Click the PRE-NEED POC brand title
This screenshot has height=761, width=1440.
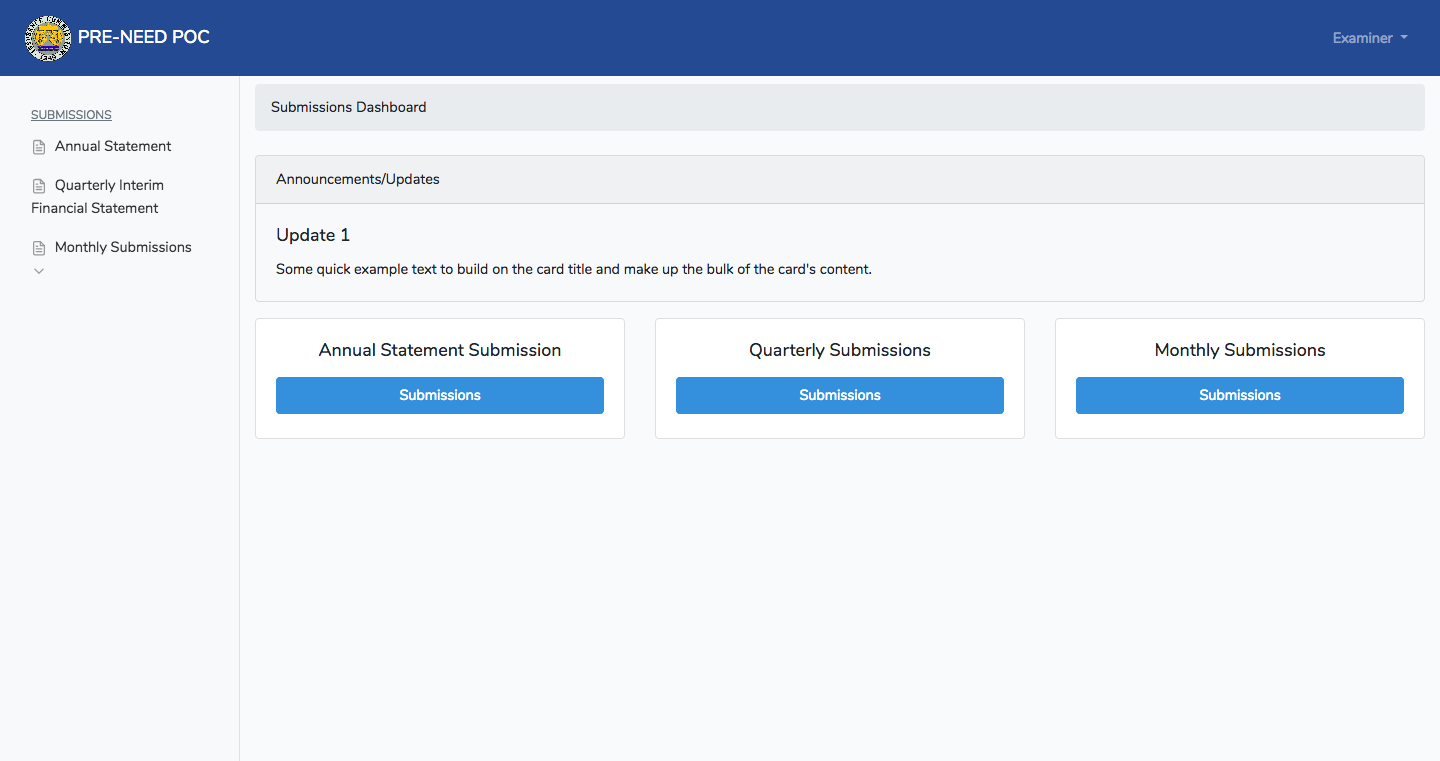[144, 38]
